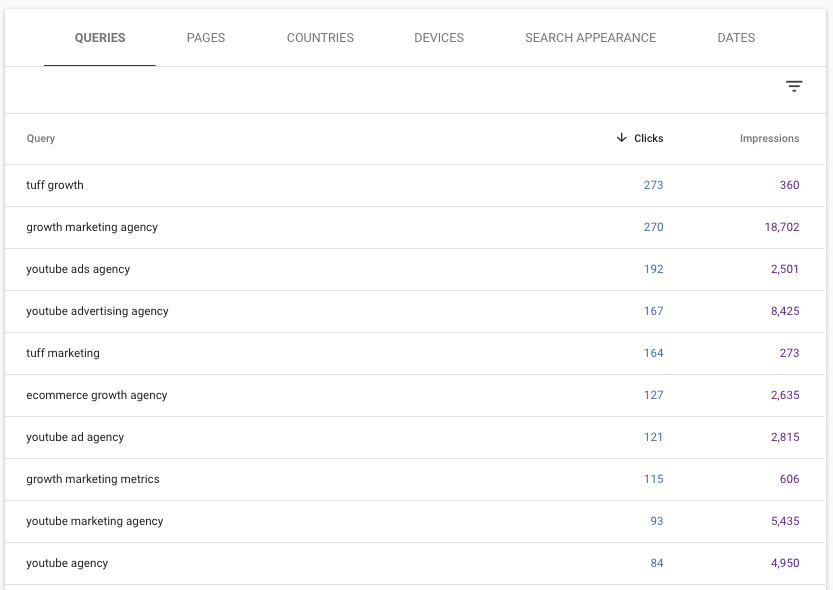
Task: Switch to the DEVICES tab
Action: tap(438, 37)
